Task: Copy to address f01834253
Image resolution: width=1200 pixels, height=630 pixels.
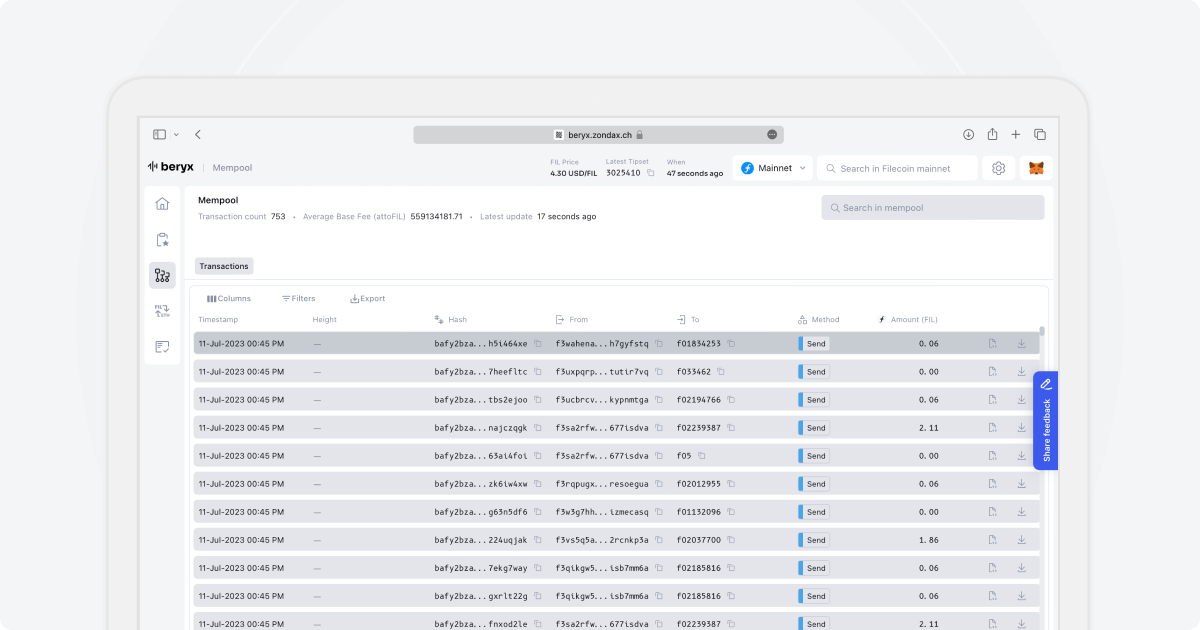Action: click(731, 343)
